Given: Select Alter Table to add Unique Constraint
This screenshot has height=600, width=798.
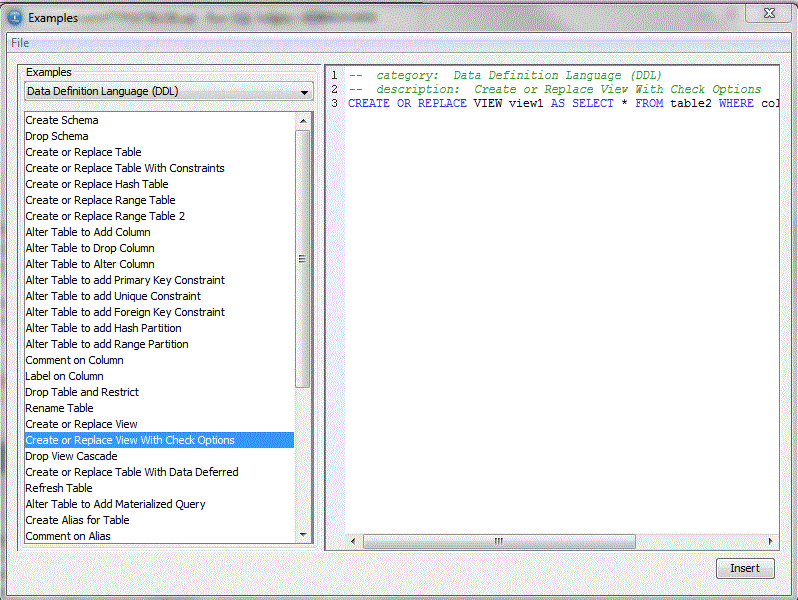Looking at the screenshot, I should coord(113,296).
